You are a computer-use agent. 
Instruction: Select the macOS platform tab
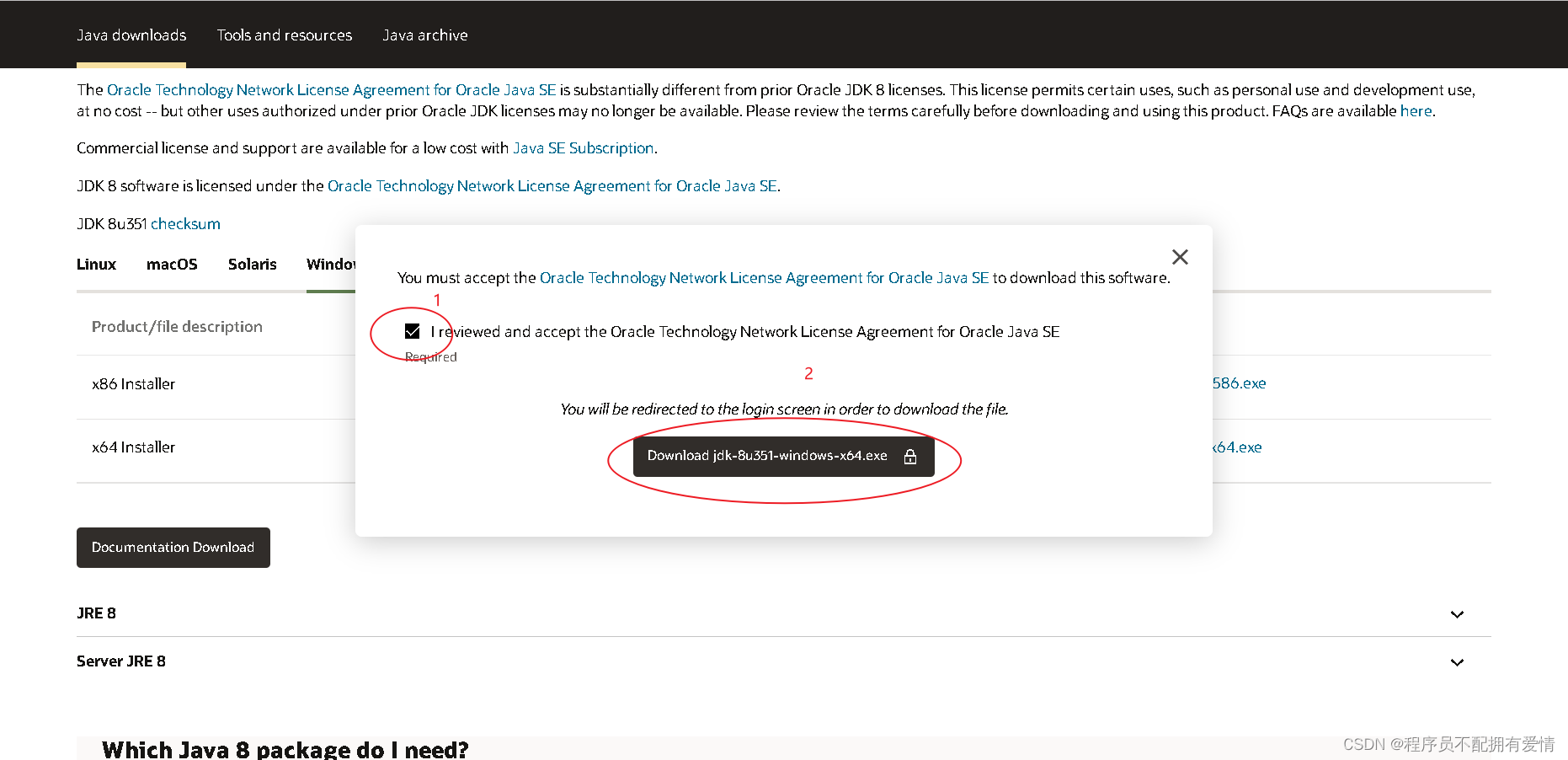point(172,265)
